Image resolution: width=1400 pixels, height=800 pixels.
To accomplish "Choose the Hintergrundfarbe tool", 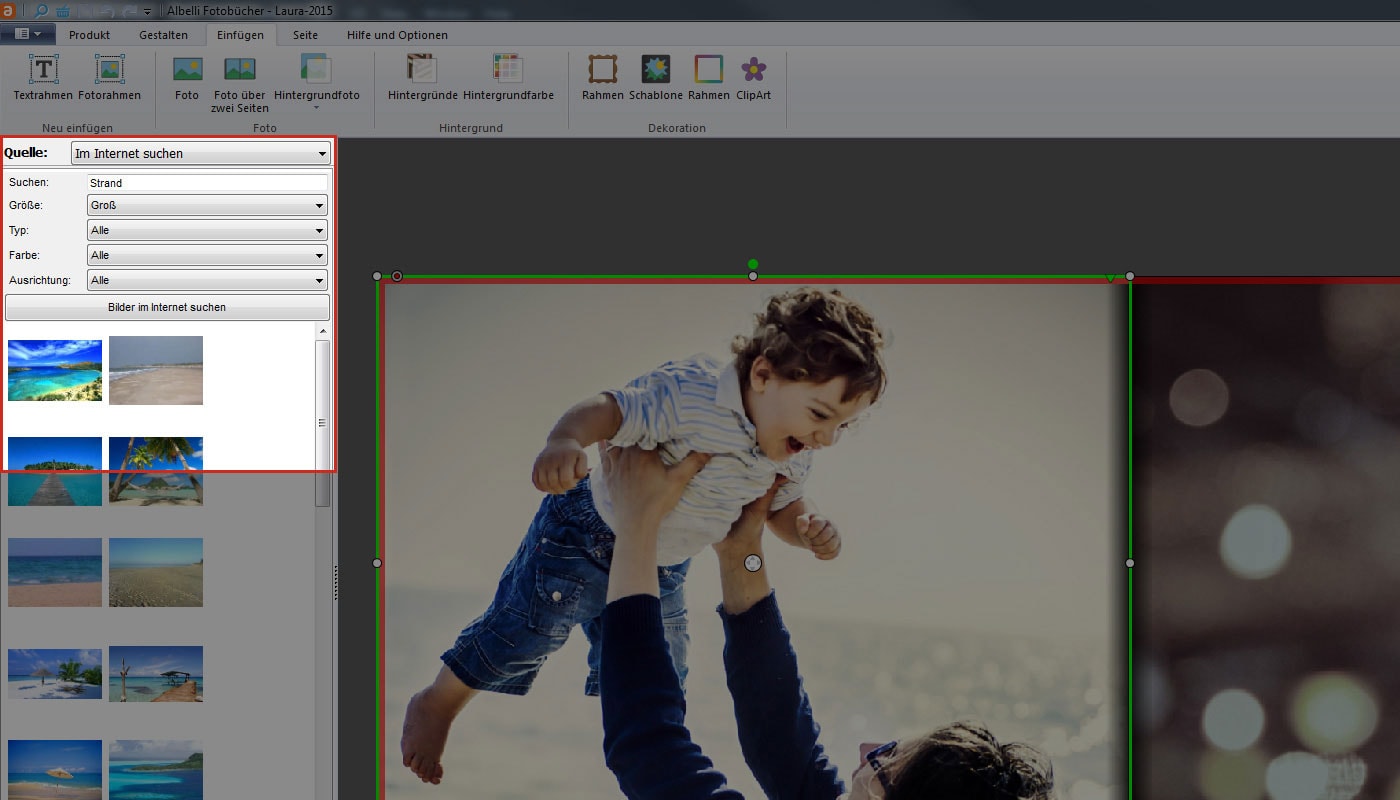I will [508, 70].
